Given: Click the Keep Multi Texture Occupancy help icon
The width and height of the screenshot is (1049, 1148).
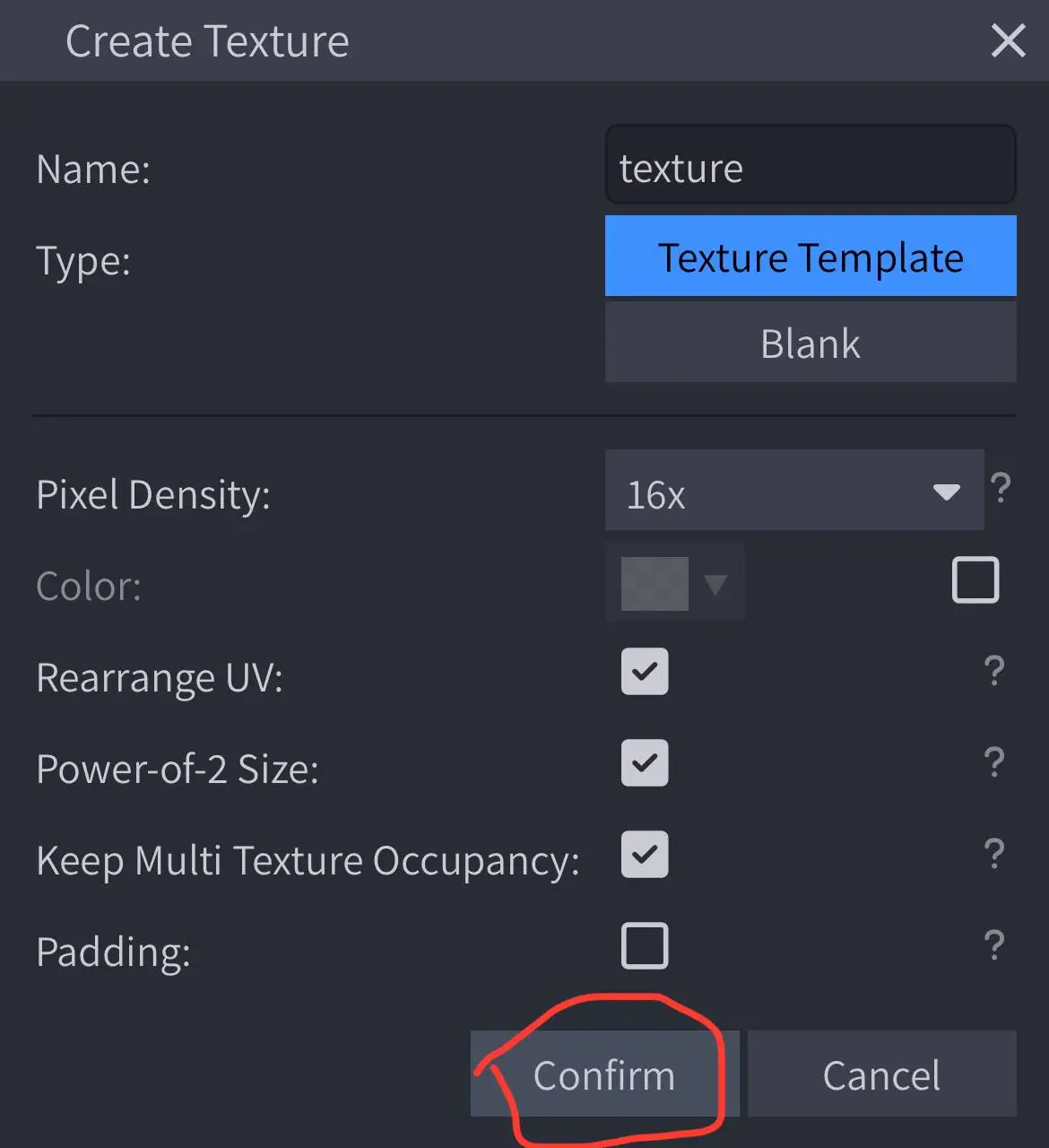Looking at the screenshot, I should click(993, 854).
